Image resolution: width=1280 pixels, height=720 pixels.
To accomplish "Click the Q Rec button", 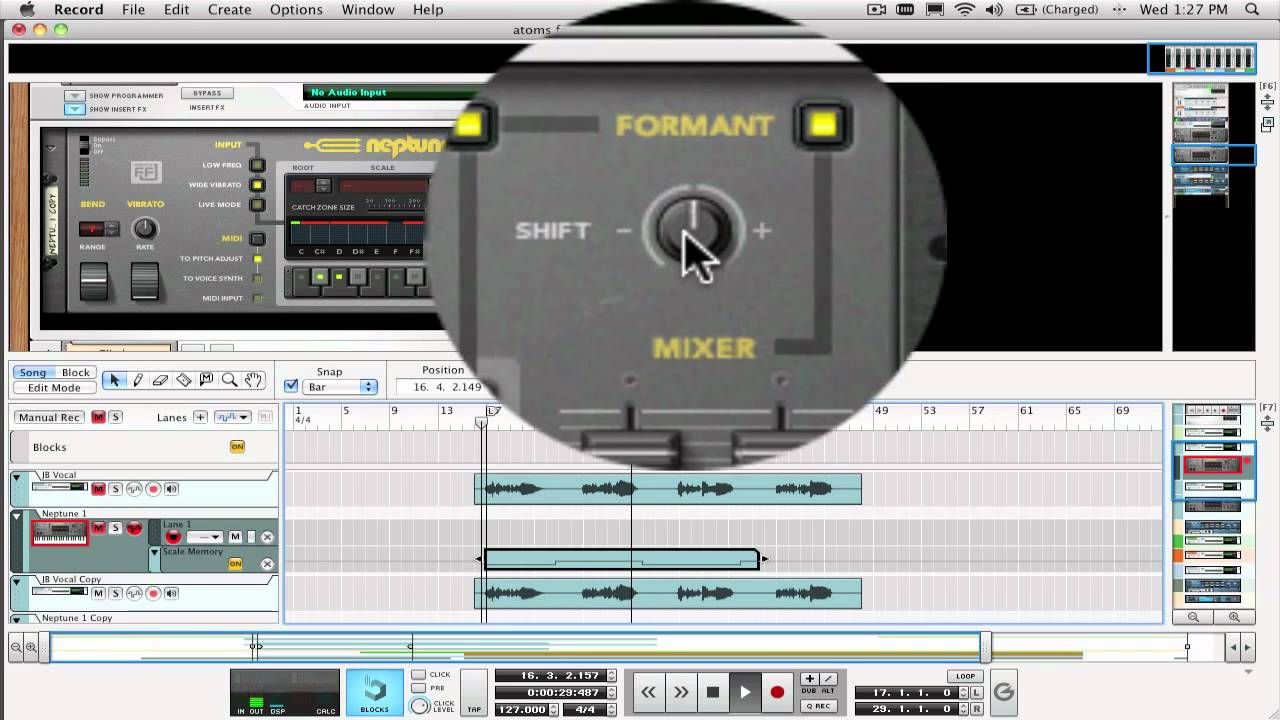I will click(818, 706).
